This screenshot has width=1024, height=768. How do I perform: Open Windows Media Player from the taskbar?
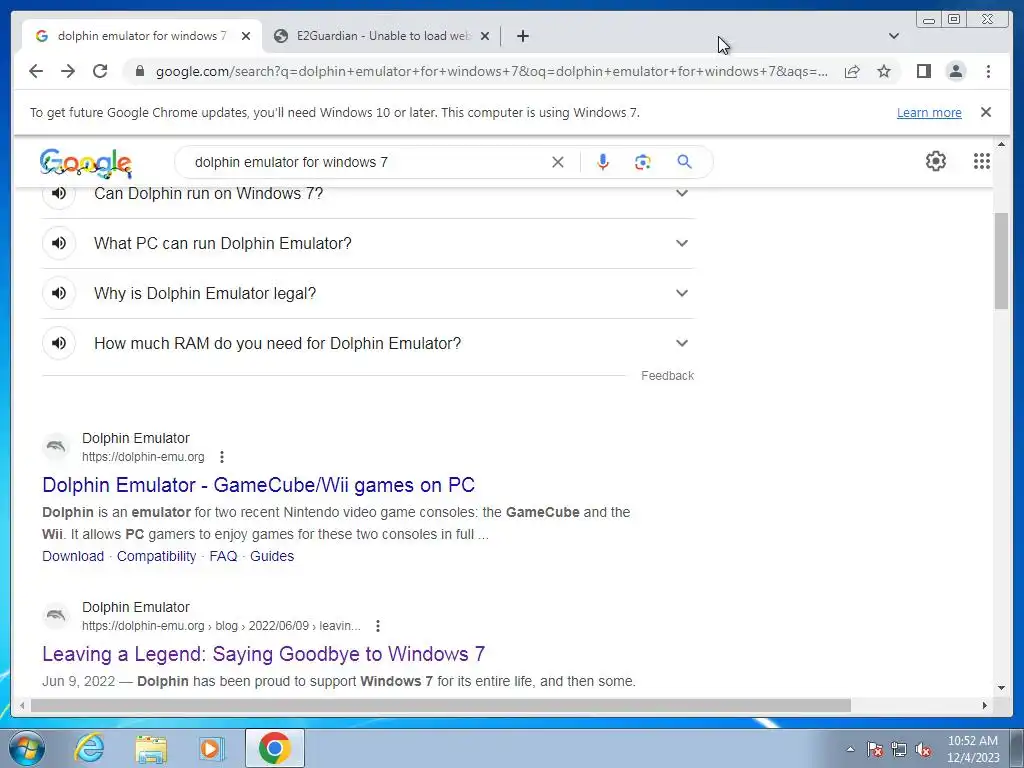point(210,748)
